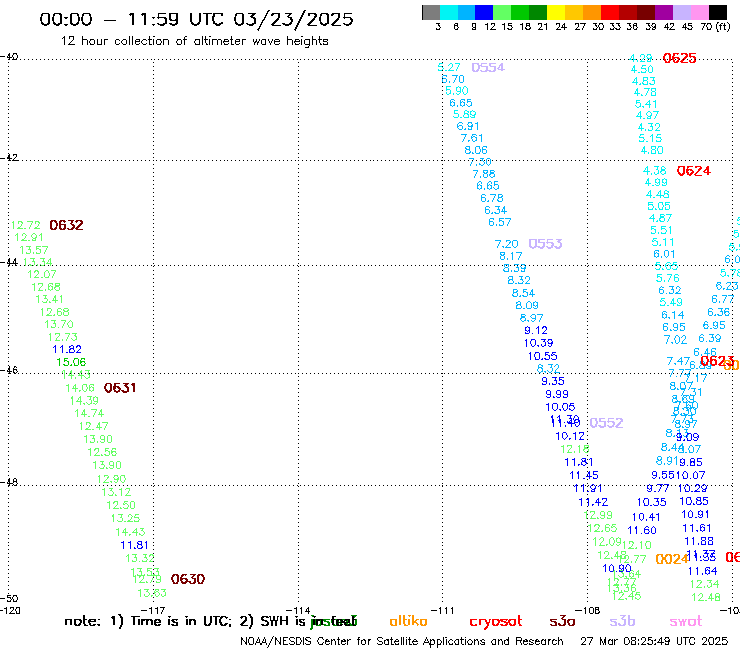Click the 4.50 wave height value

point(642,69)
